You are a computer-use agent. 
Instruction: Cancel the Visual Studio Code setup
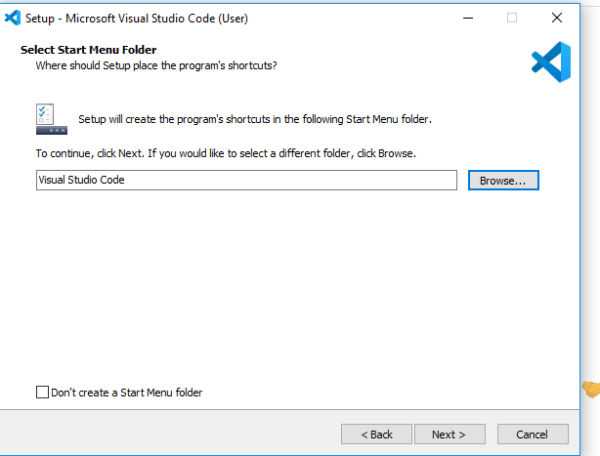coord(532,434)
